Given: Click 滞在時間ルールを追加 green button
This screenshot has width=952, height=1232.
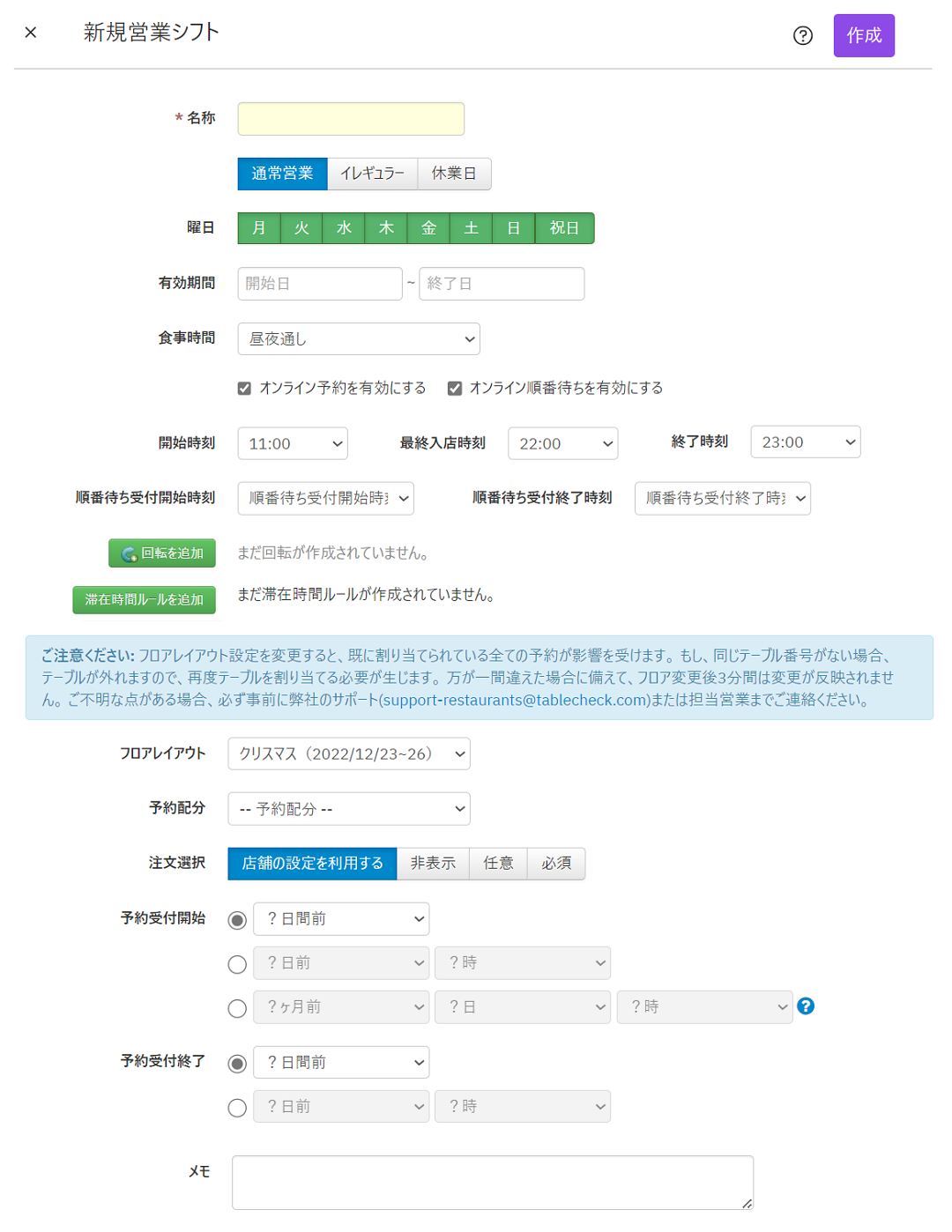Looking at the screenshot, I should point(145,599).
